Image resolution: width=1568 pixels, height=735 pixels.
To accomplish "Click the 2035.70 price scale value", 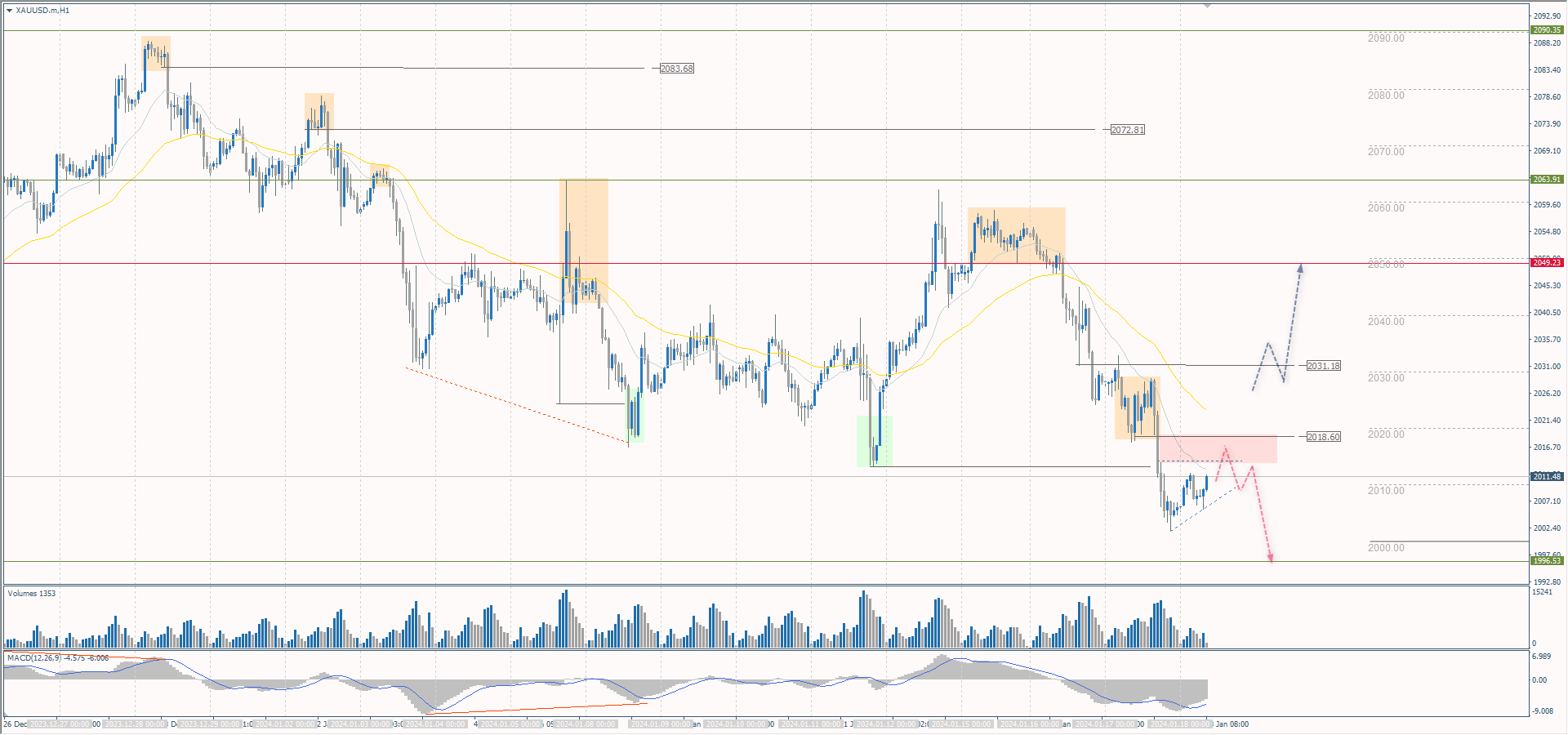I will click(x=1547, y=340).
